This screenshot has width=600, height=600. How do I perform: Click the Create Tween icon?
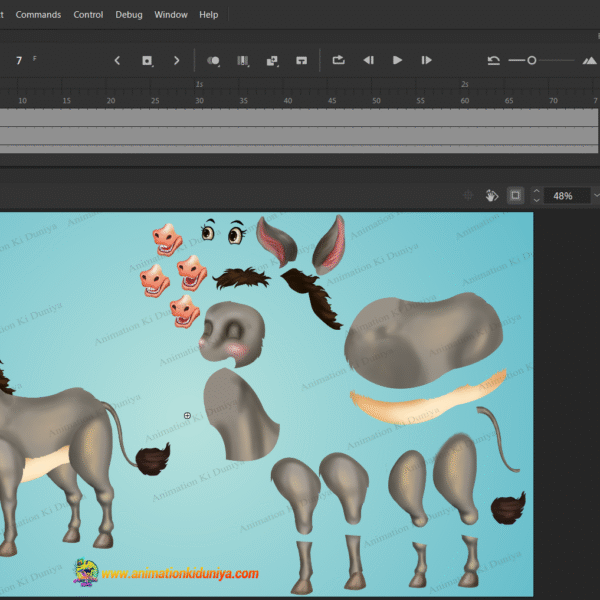pyautogui.click(x=272, y=60)
